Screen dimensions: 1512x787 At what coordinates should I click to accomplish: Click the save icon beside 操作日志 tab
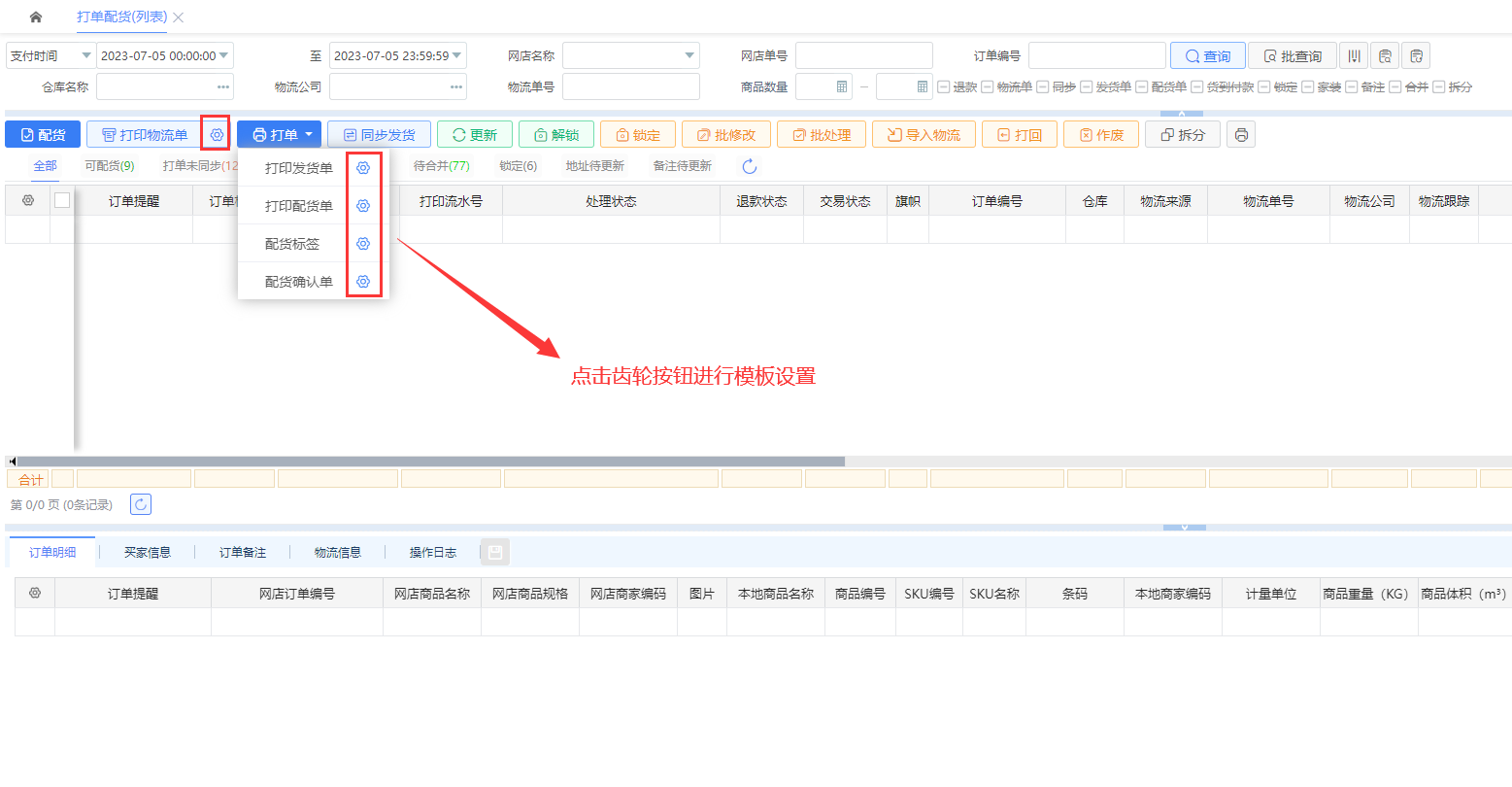click(495, 553)
